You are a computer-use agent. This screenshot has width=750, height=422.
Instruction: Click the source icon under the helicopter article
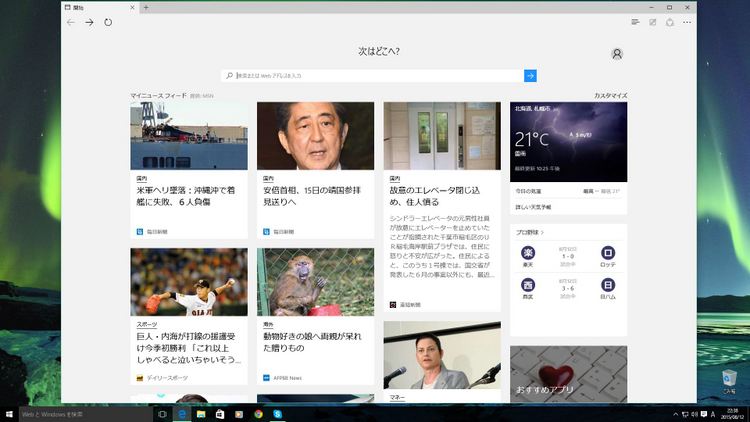[x=140, y=232]
